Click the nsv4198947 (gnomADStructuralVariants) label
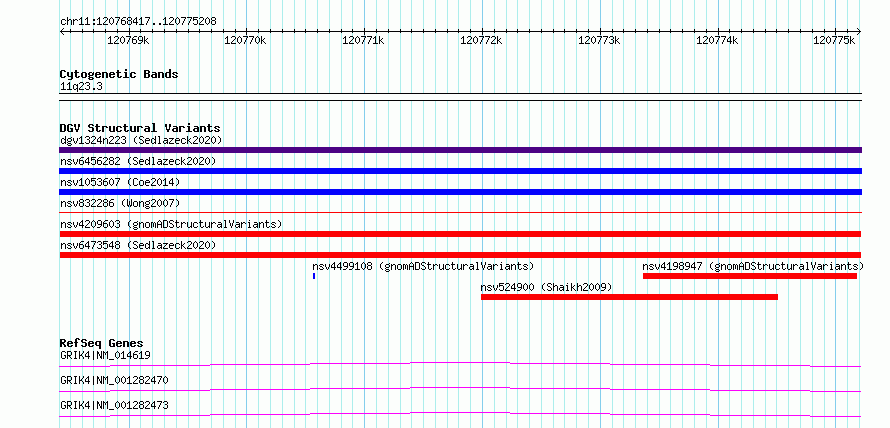 [x=753, y=266]
